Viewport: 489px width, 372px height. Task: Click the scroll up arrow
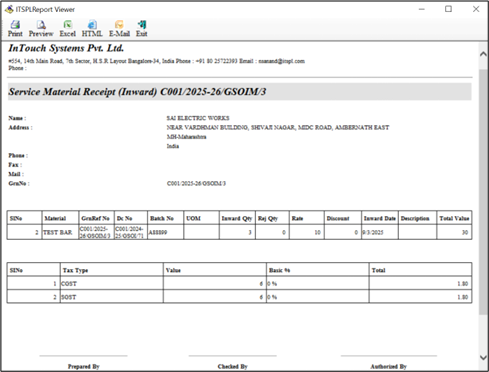[483, 54]
